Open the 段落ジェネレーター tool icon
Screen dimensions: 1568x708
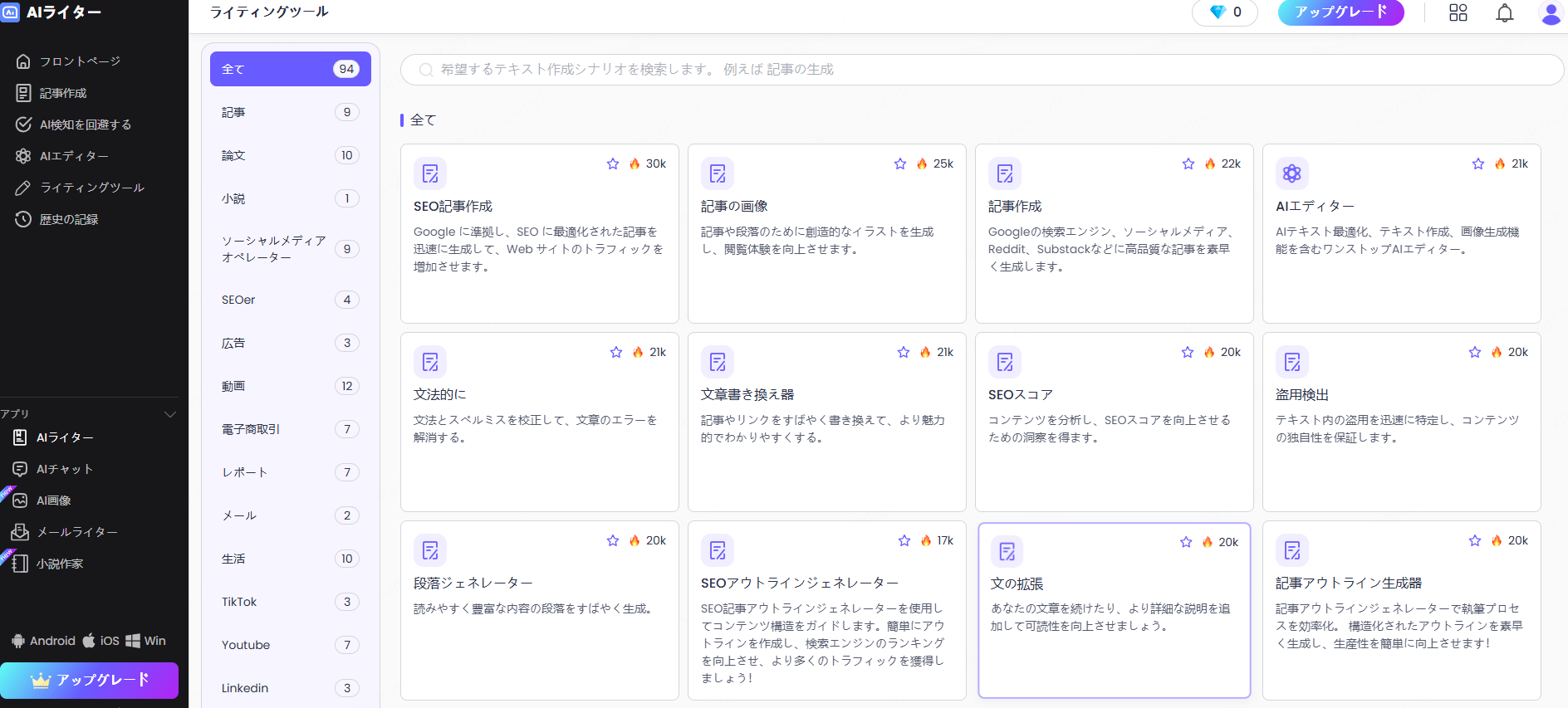coord(430,550)
